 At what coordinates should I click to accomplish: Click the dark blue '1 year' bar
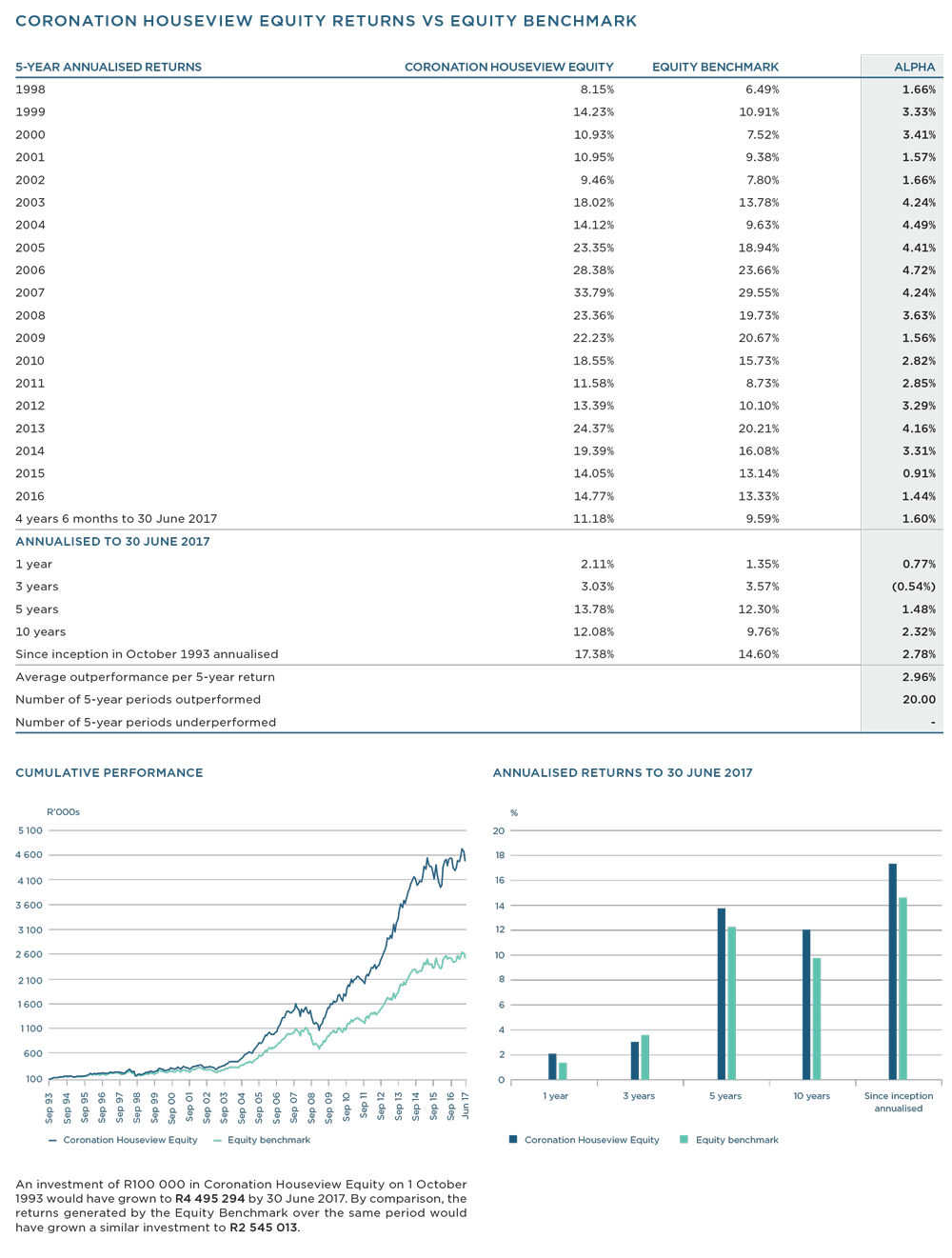coord(553,1067)
